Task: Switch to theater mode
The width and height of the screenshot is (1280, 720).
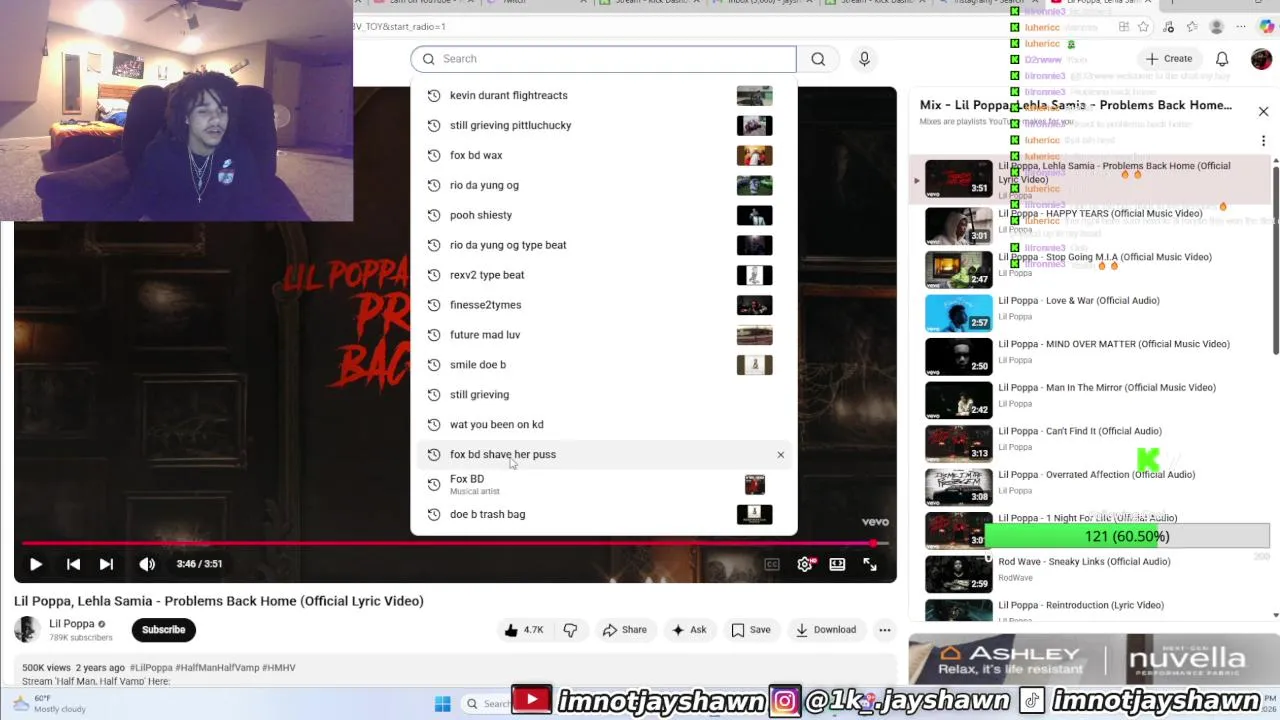Action: click(x=837, y=564)
